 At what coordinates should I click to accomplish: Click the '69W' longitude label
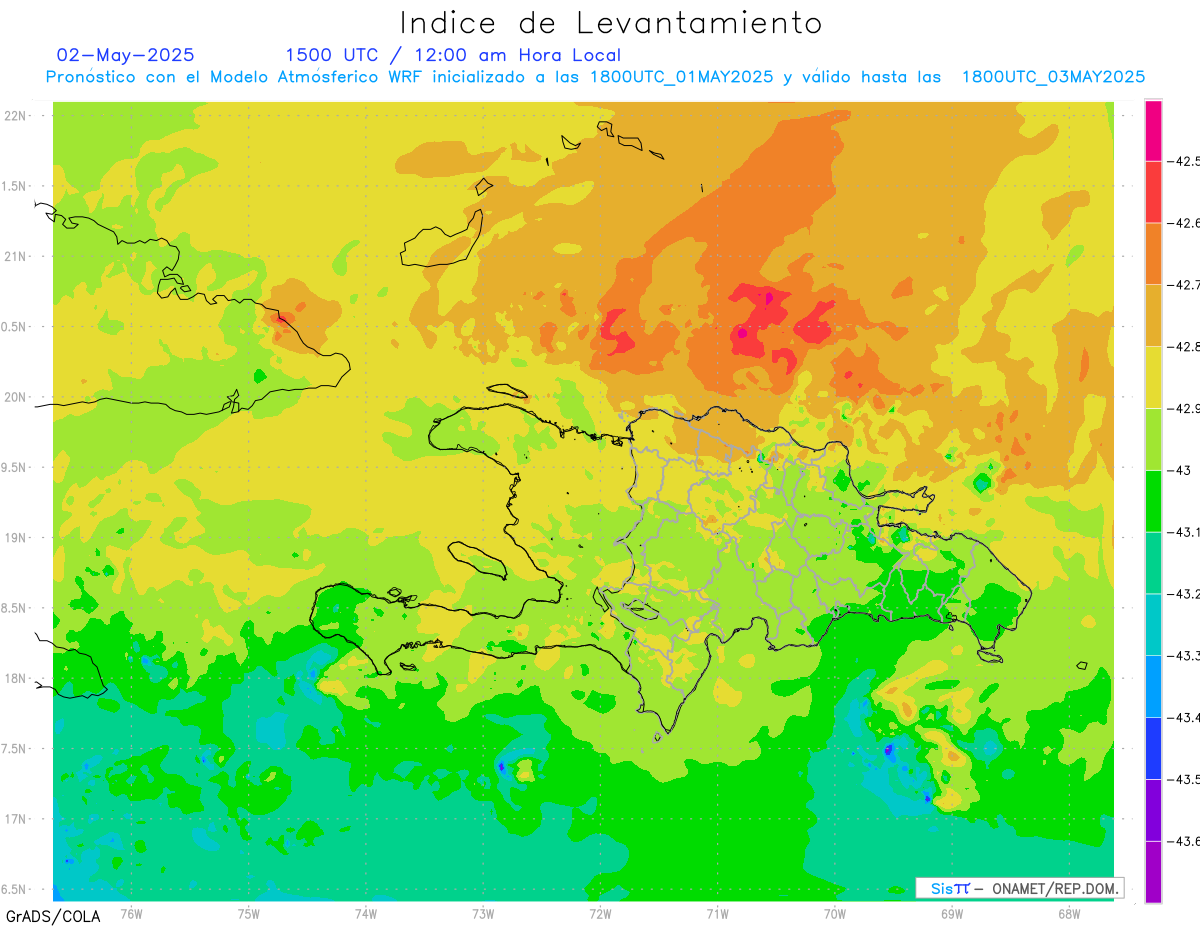952,913
